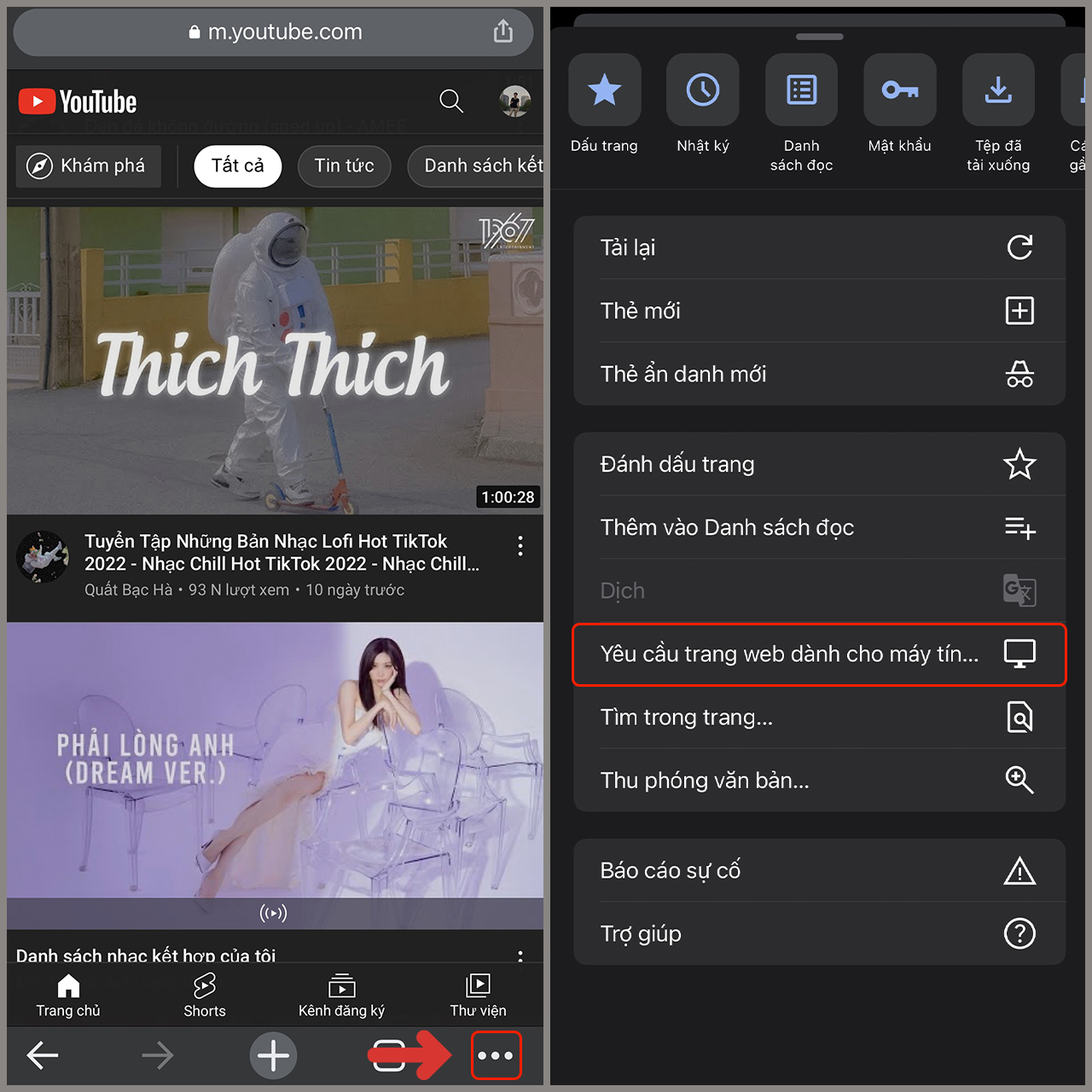Screen dimensions: 1092x1092
Task: Open the Shorts tab
Action: (205, 996)
